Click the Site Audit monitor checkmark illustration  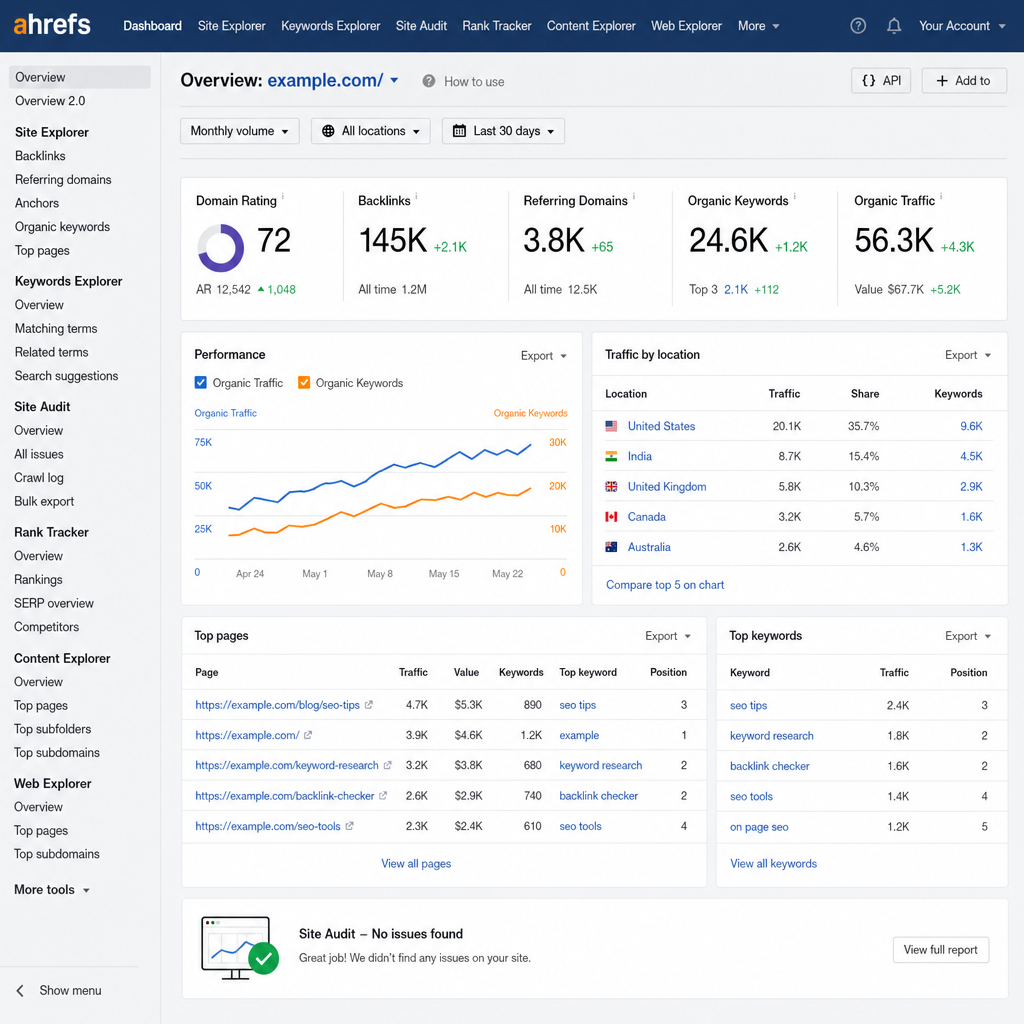tap(240, 948)
